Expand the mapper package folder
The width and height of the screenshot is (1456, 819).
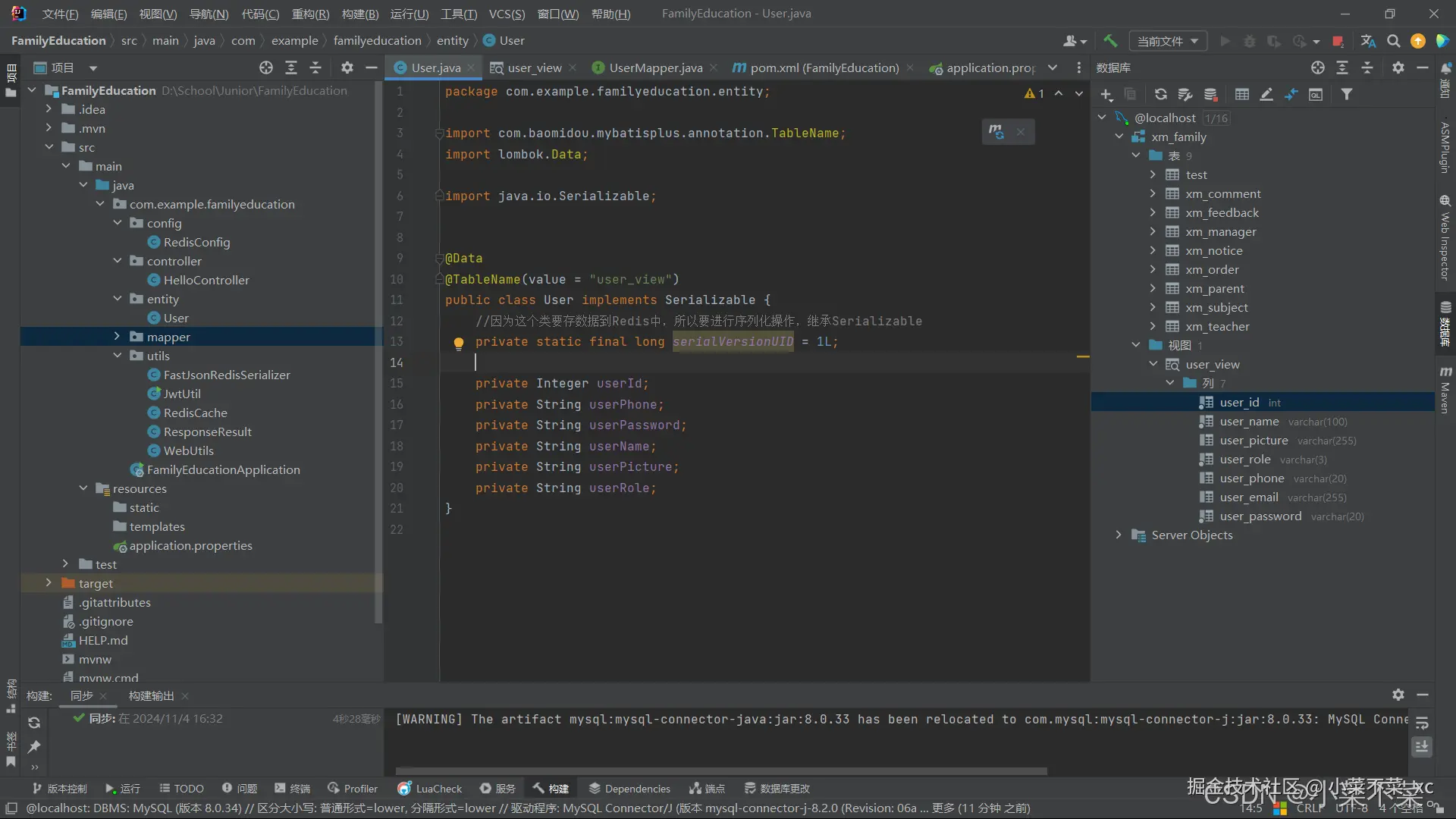pyautogui.click(x=117, y=337)
